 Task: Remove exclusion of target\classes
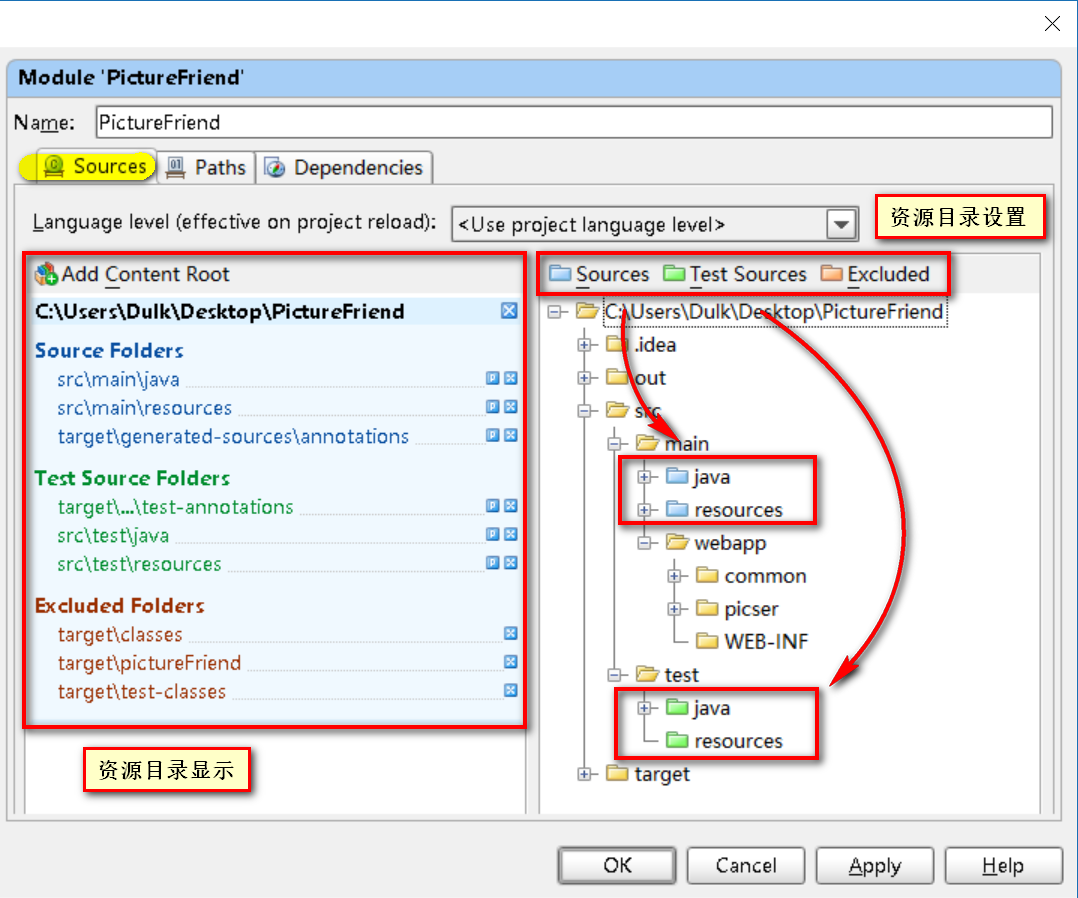click(x=510, y=633)
